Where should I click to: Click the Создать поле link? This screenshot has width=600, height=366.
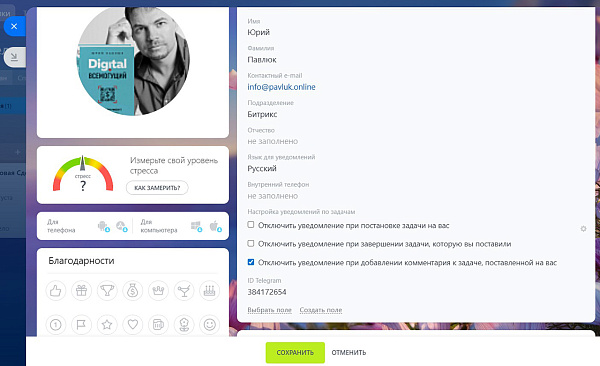point(321,310)
